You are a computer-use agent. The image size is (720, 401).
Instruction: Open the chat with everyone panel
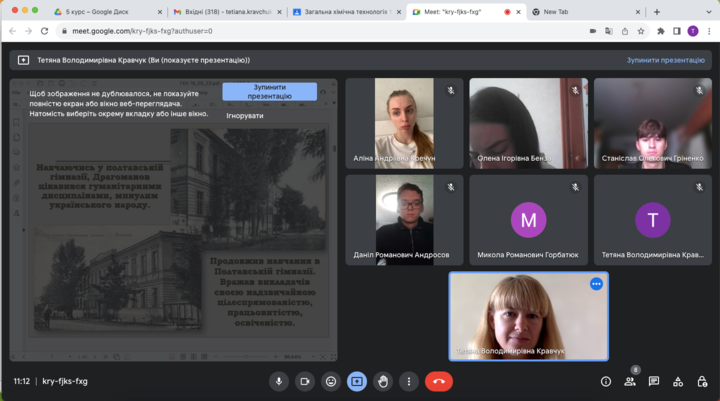(654, 381)
